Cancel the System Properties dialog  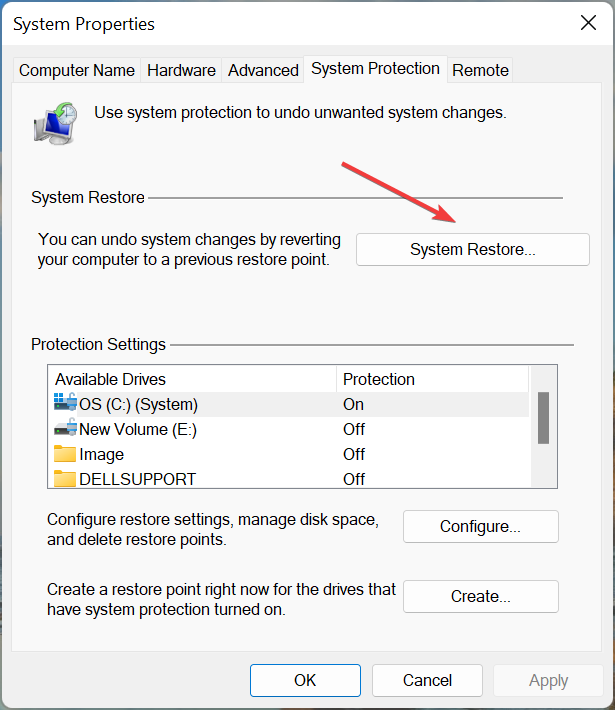(x=427, y=680)
